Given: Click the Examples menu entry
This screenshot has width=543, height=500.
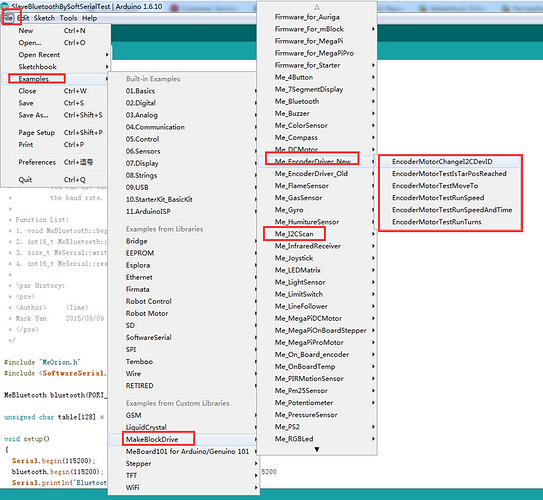Looking at the screenshot, I should [x=56, y=79].
